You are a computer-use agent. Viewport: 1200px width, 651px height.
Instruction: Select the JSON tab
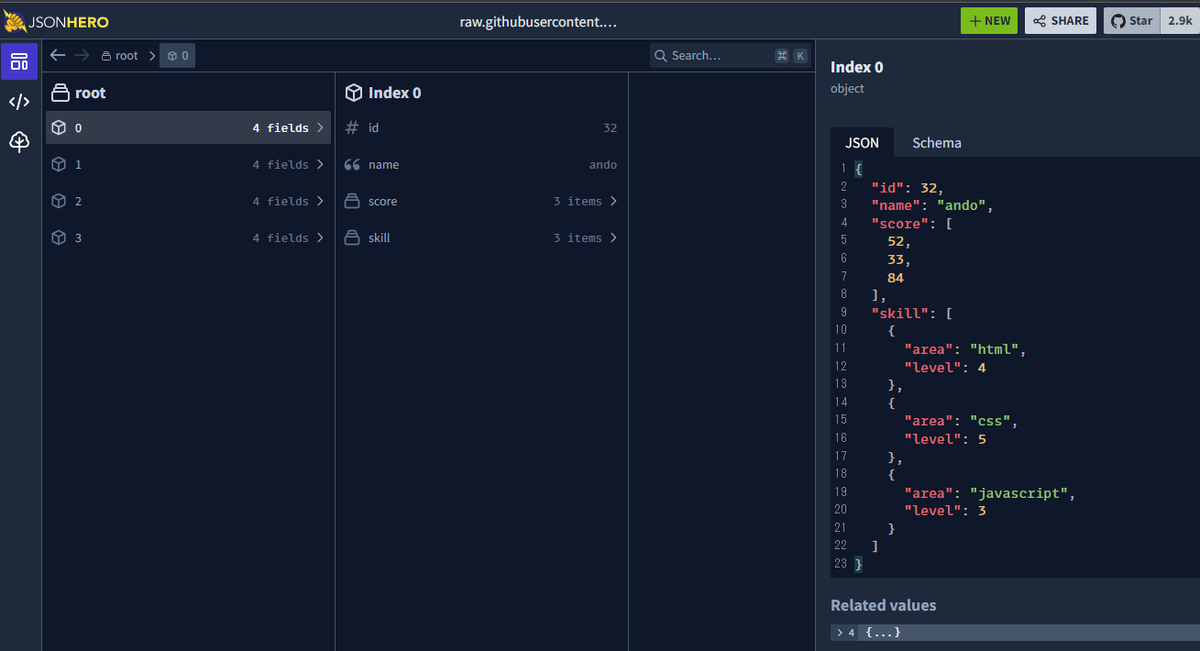point(862,143)
